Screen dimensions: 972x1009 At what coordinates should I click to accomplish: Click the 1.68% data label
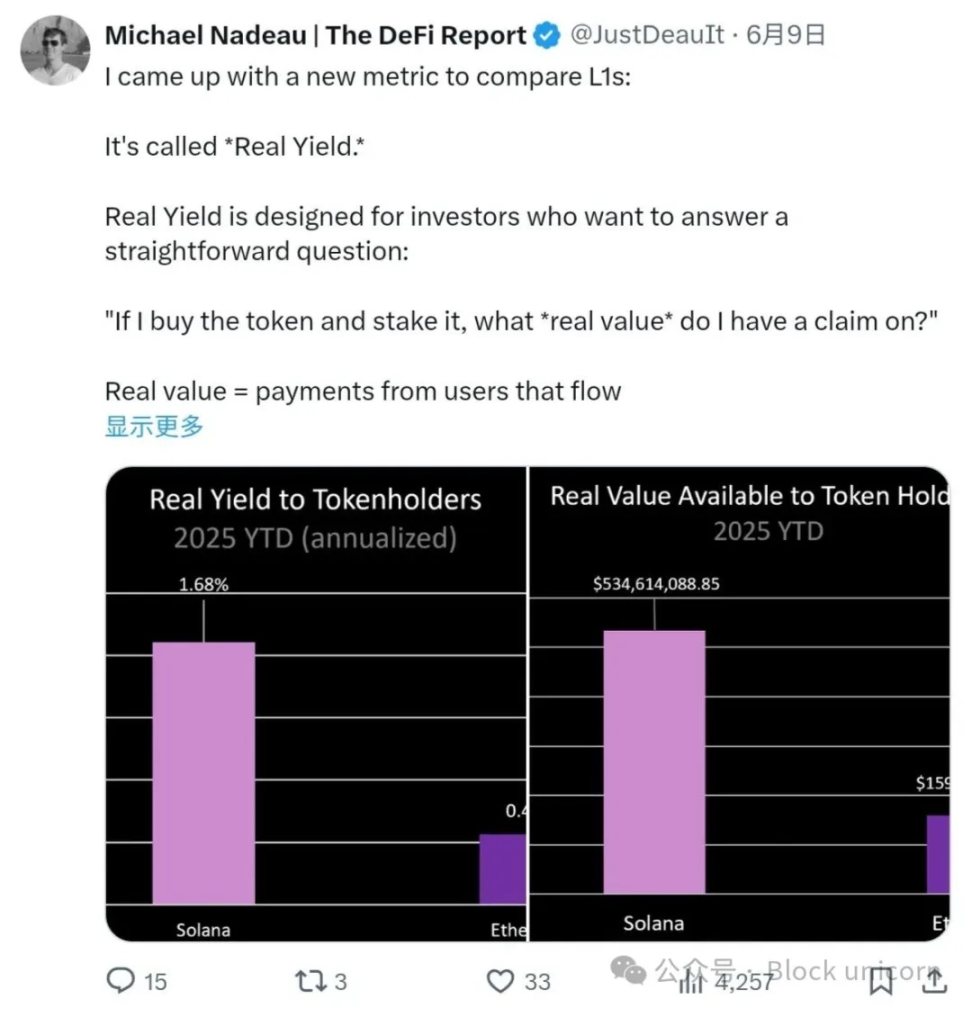203,585
